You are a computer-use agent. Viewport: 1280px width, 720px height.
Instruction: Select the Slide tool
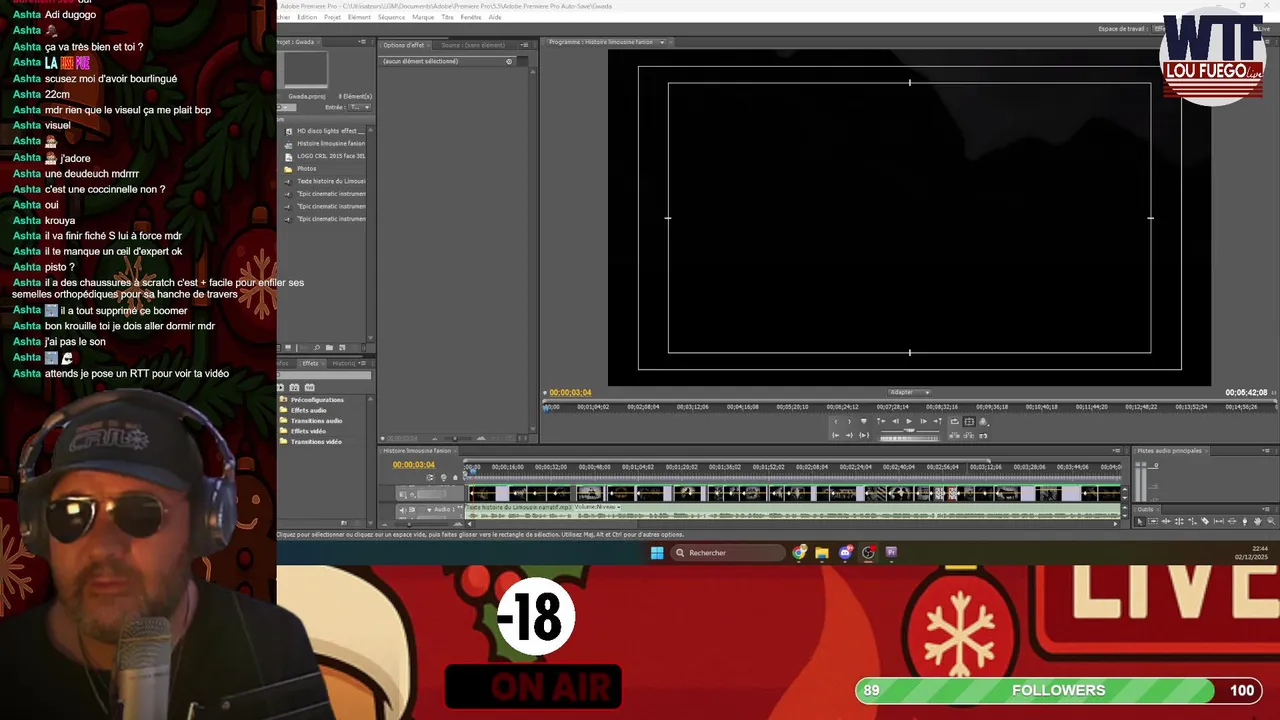tap(1232, 522)
